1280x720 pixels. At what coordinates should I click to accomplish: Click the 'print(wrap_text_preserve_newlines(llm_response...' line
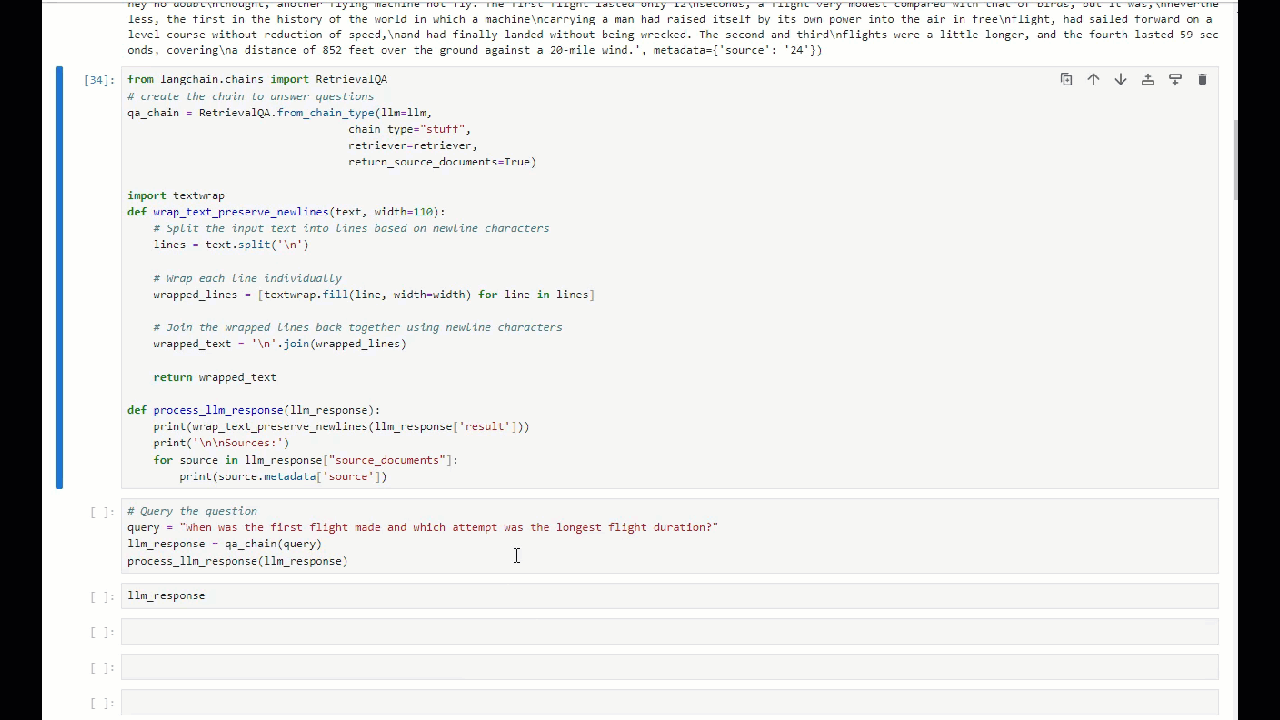[x=341, y=427]
